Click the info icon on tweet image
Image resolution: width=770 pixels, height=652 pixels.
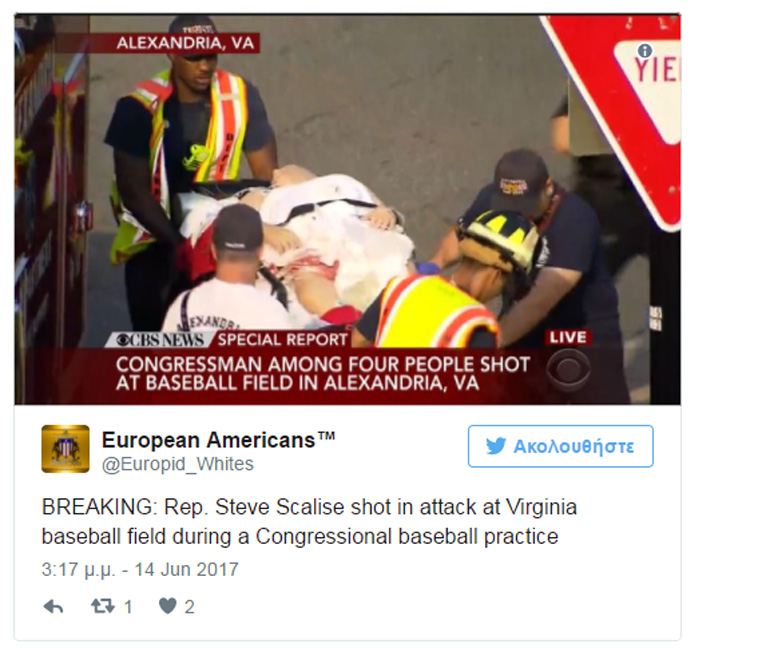tap(645, 51)
